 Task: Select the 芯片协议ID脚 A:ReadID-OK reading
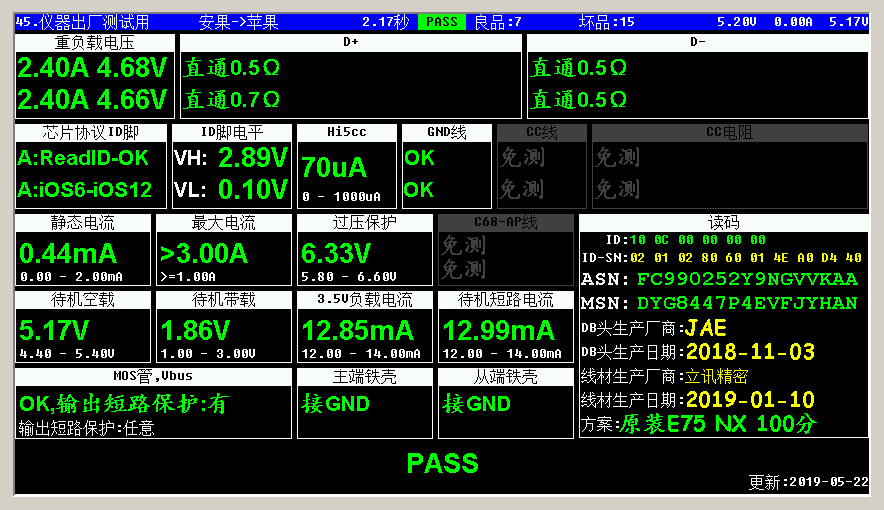pyautogui.click(x=83, y=158)
